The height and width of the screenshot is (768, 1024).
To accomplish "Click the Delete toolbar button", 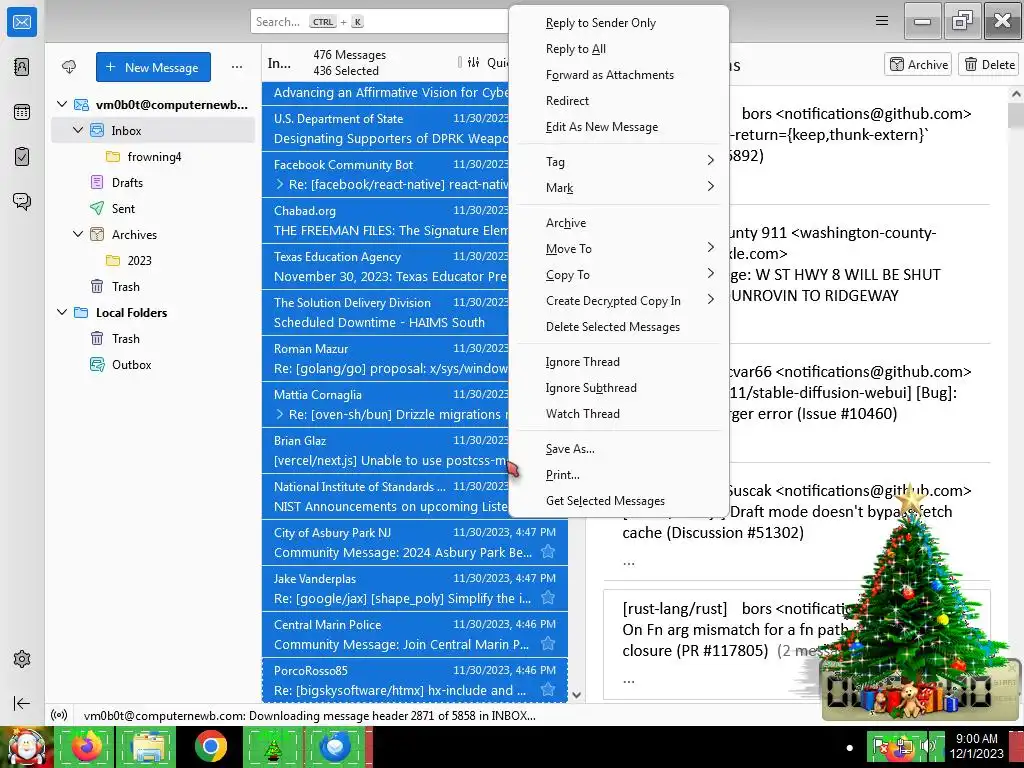I will click(989, 64).
